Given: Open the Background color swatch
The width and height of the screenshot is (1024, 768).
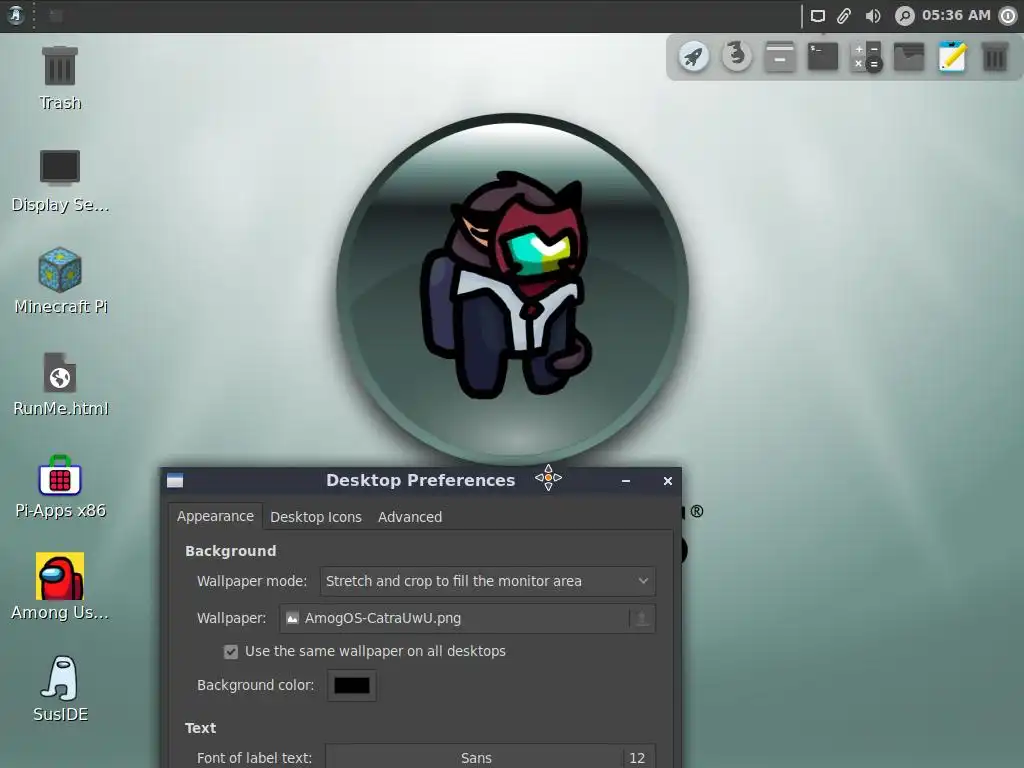Looking at the screenshot, I should tap(352, 686).
